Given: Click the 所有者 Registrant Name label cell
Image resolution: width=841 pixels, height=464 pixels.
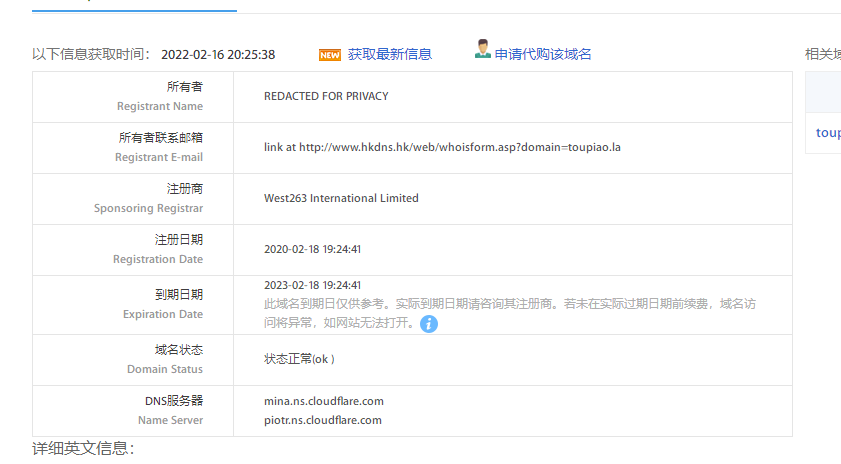Looking at the screenshot, I should point(160,96).
